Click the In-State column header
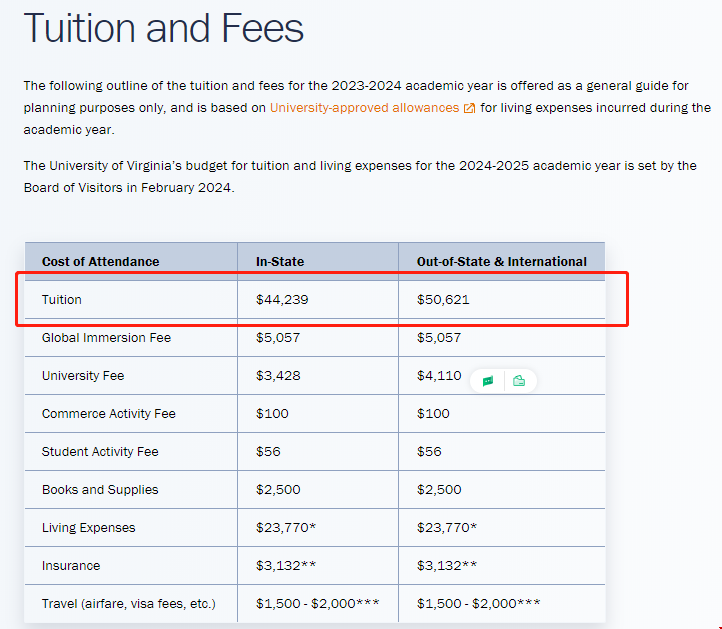 click(280, 261)
